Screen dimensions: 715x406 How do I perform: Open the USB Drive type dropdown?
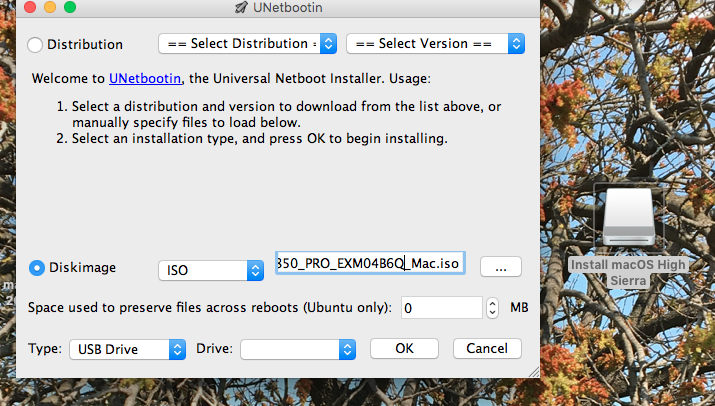point(128,349)
